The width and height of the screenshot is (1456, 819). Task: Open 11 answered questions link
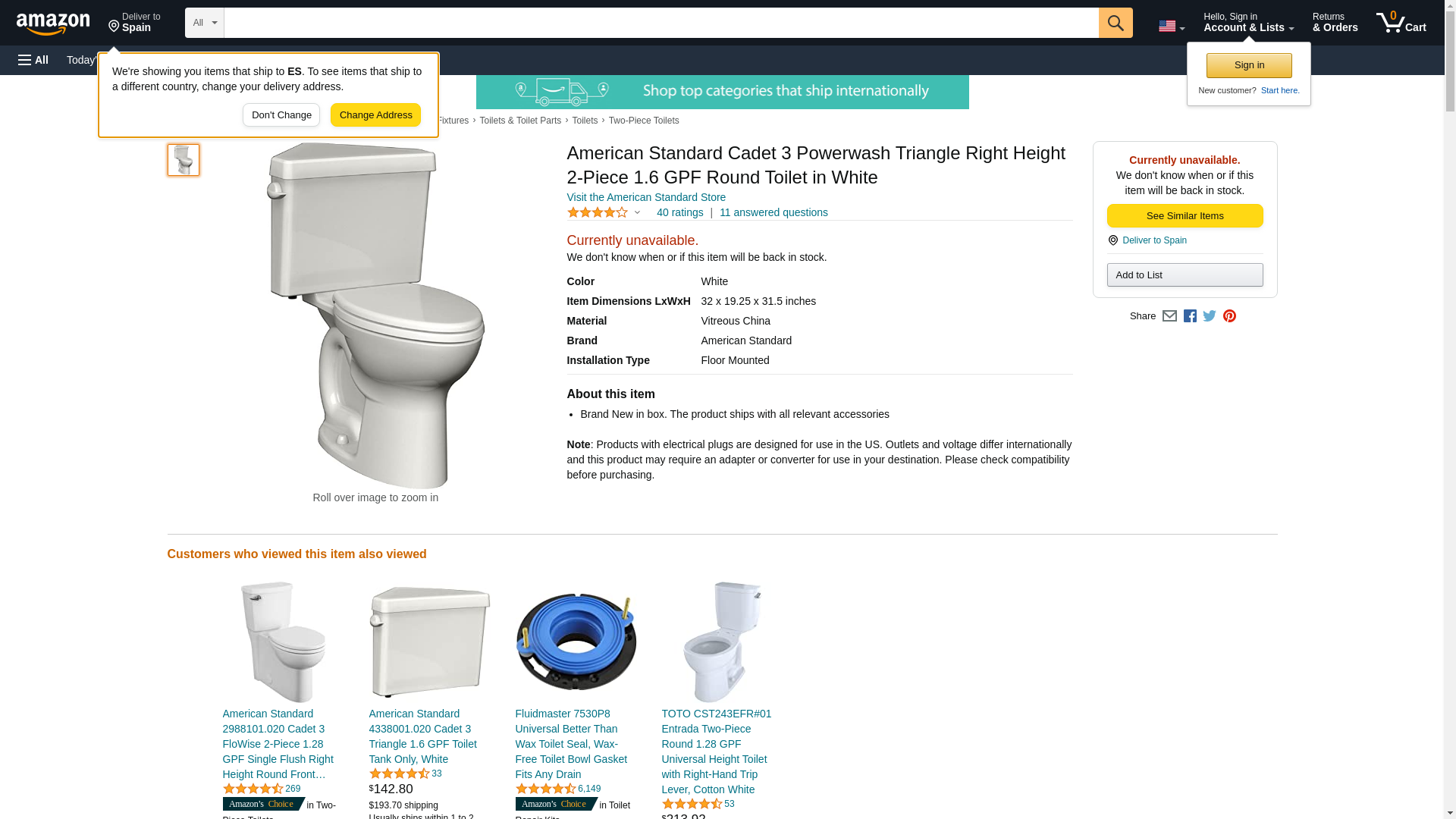(x=773, y=212)
